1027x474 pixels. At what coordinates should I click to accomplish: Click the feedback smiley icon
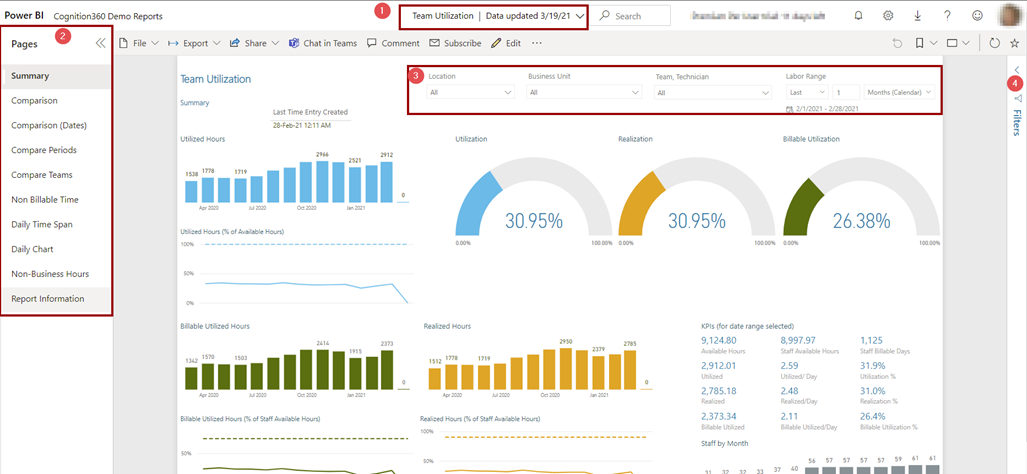pyautogui.click(x=977, y=16)
